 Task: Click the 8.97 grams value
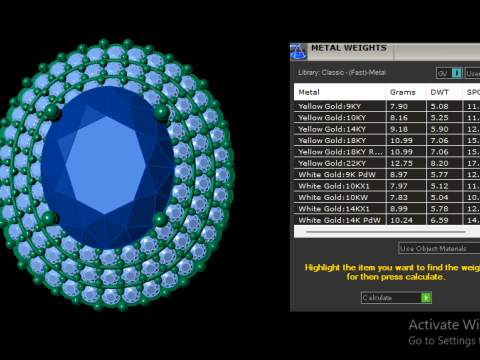click(399, 175)
